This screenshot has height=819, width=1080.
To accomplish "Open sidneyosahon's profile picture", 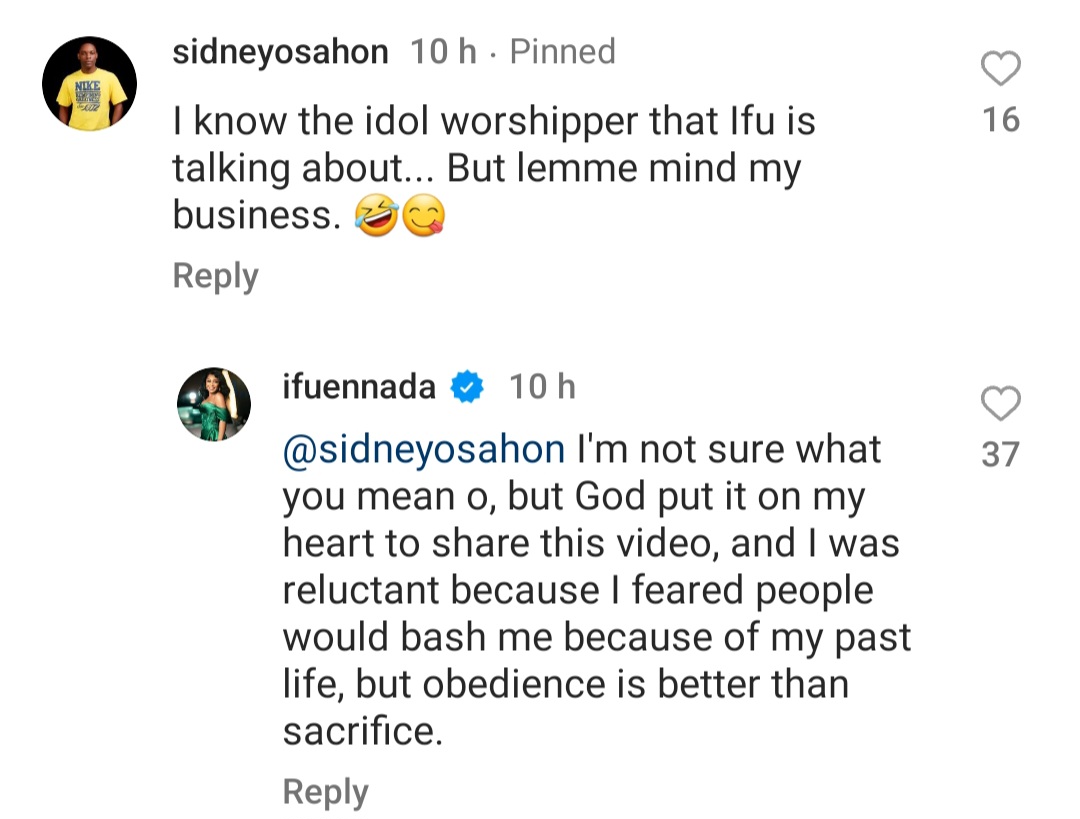I will coord(89,84).
